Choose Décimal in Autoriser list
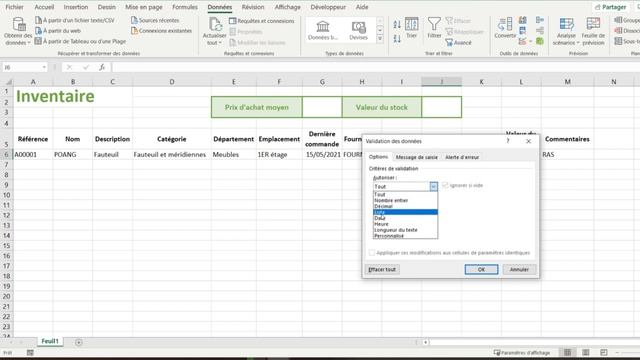The height and width of the screenshot is (360, 640). (x=405, y=206)
